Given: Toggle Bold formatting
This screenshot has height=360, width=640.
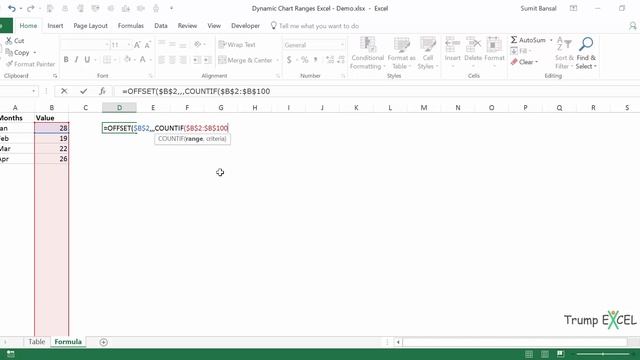Looking at the screenshot, I should pyautogui.click(x=66, y=60).
